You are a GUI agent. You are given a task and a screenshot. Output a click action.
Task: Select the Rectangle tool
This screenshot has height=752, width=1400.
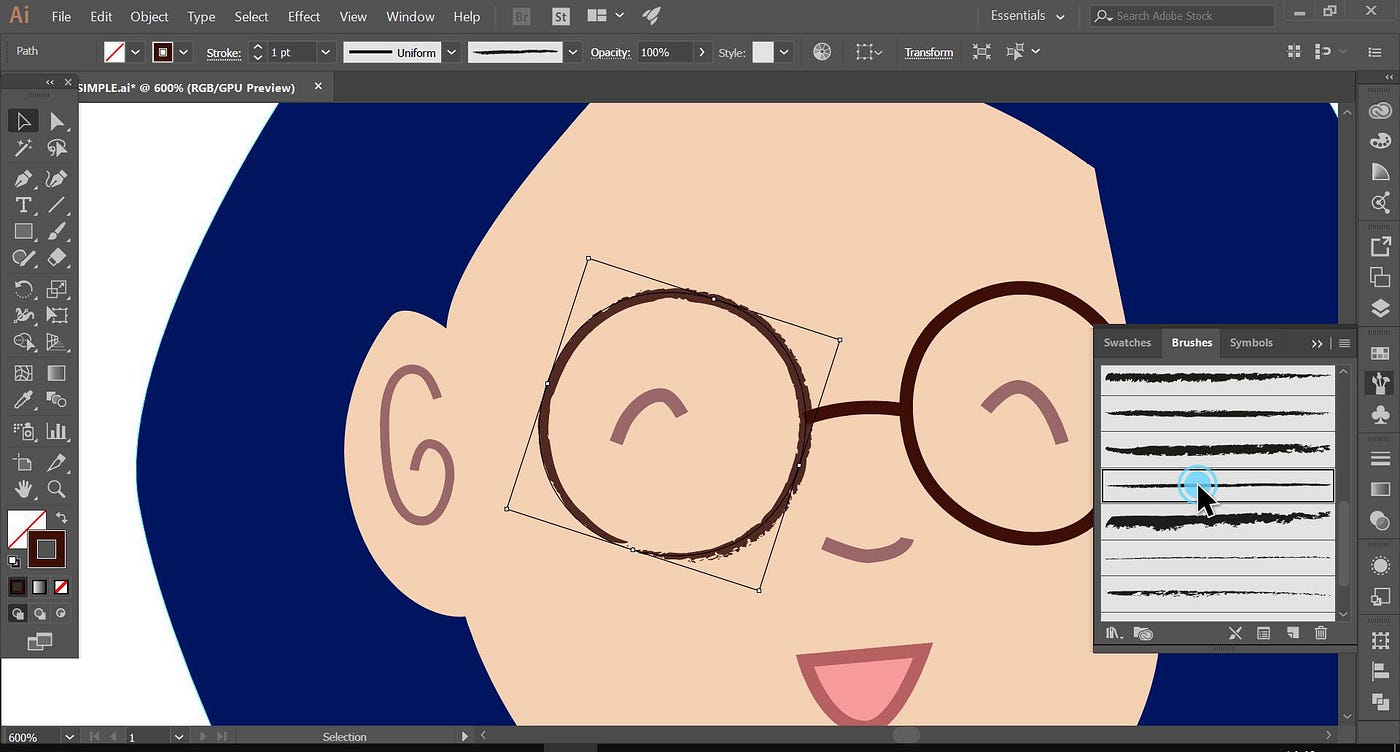[23, 231]
